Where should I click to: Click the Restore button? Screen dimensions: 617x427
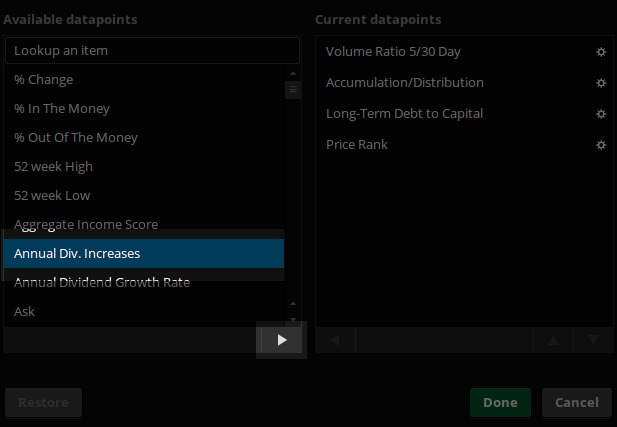pos(43,403)
